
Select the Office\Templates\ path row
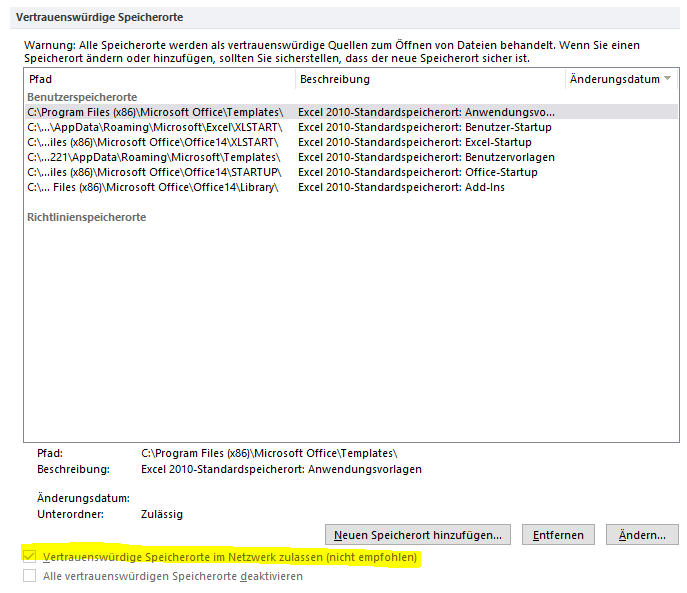click(351, 112)
